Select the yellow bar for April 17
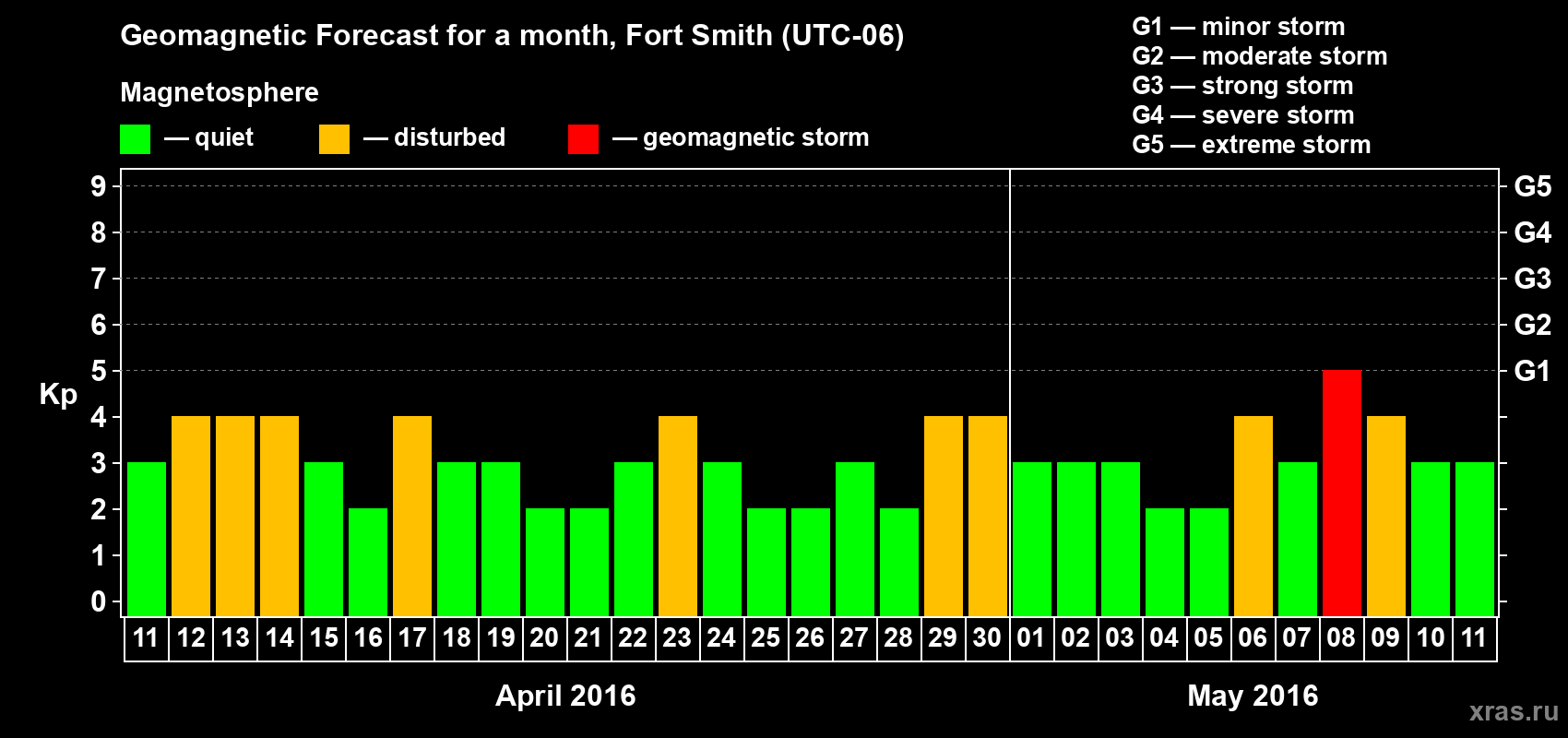Image resolution: width=1568 pixels, height=738 pixels. 412,517
